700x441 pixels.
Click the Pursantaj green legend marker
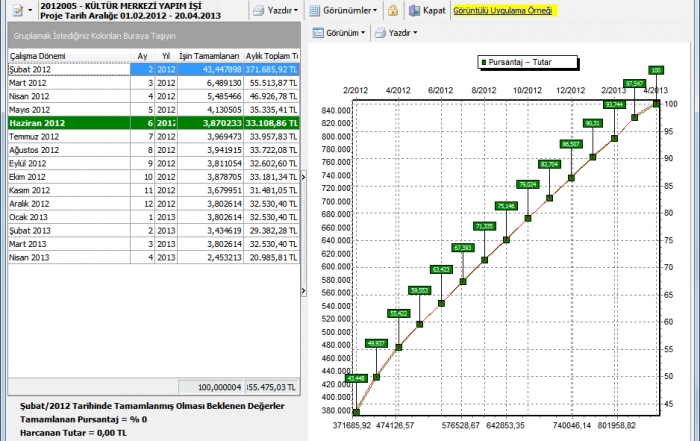(486, 62)
